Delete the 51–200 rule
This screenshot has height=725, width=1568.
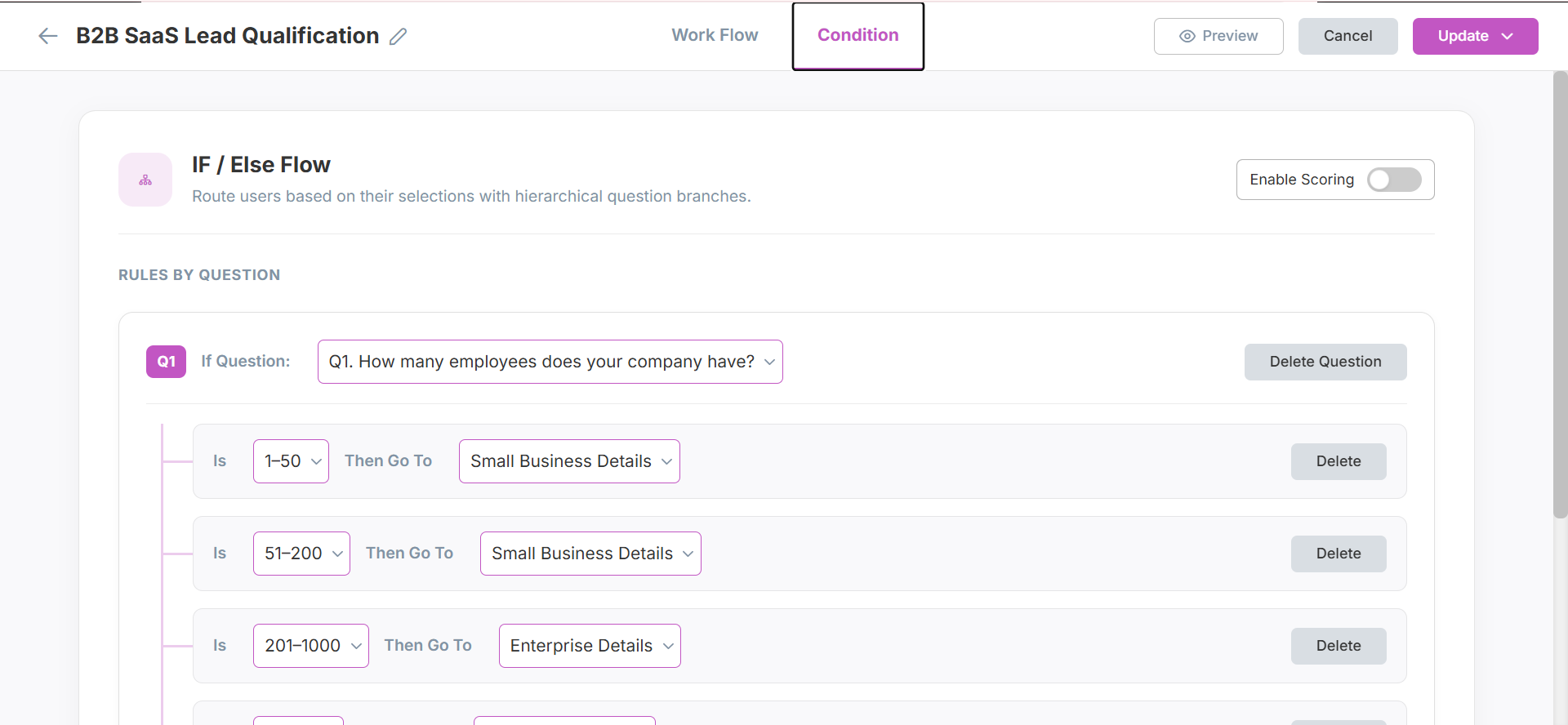coord(1339,554)
